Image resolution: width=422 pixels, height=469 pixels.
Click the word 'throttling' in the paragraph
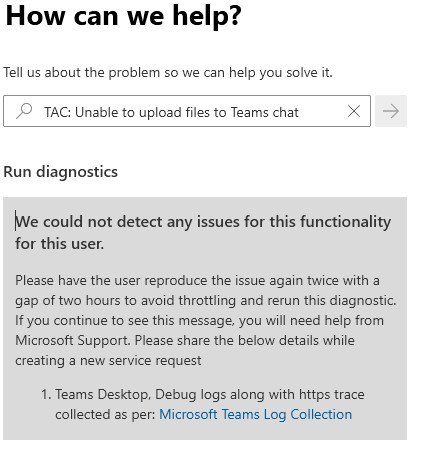pyautogui.click(x=207, y=300)
